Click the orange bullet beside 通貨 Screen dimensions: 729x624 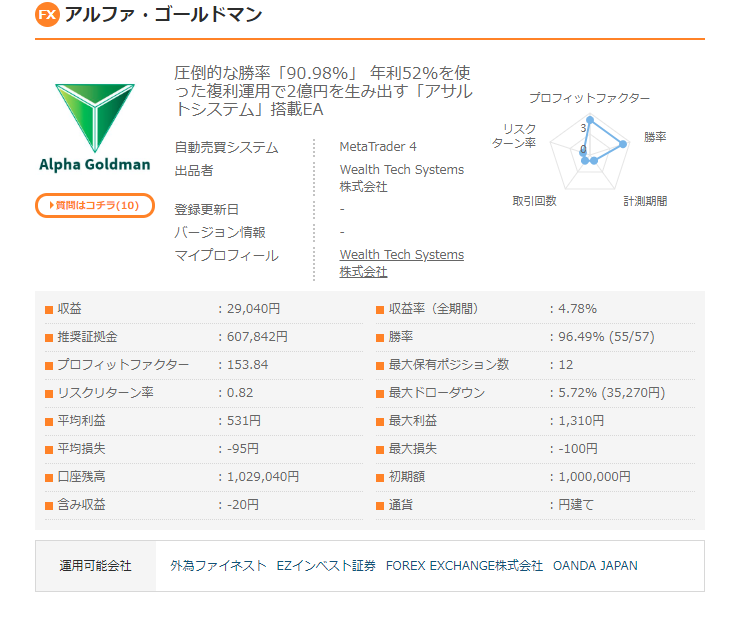coord(380,505)
